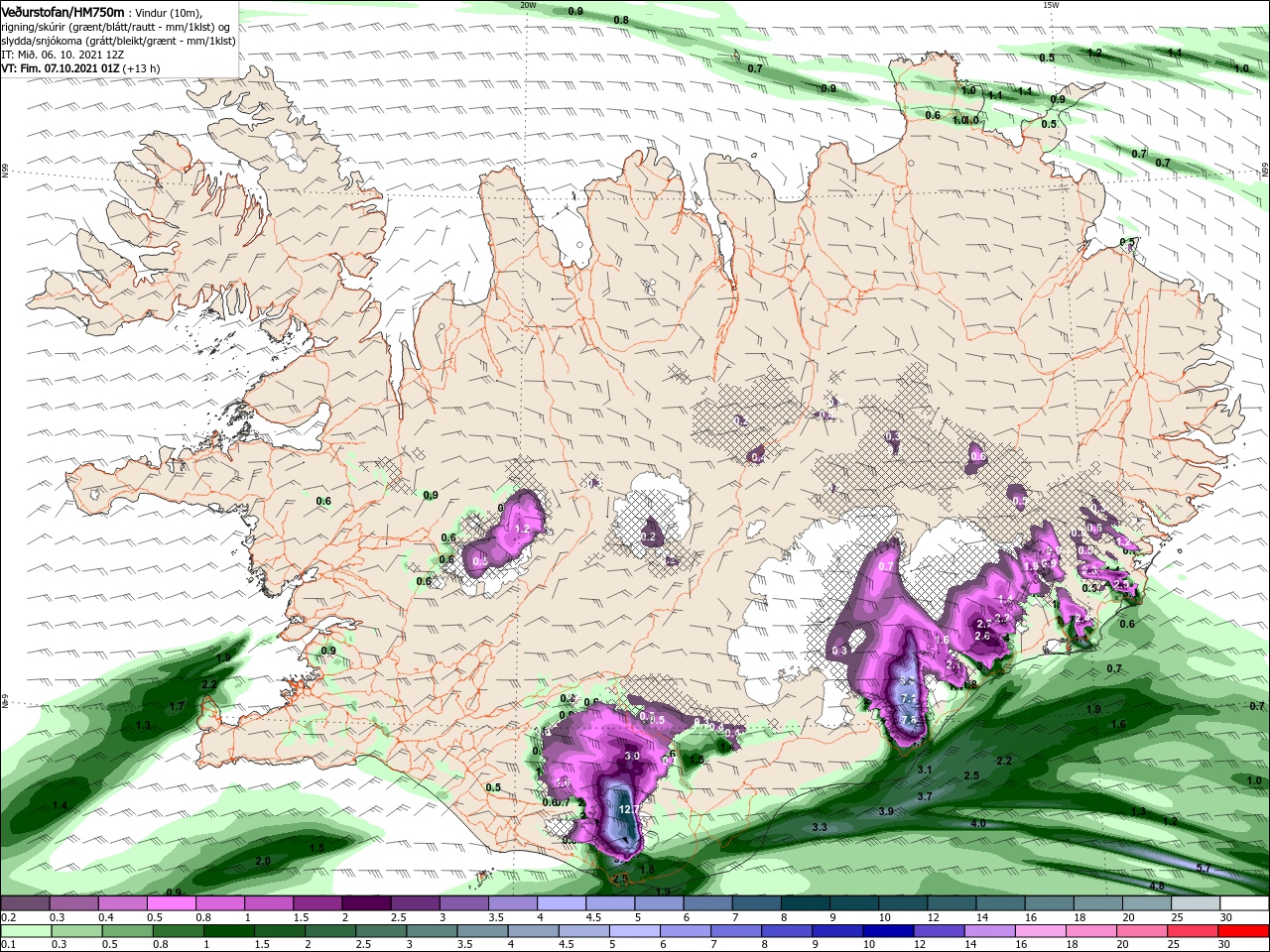Click the 'slydda/snjókoma' snow legend description line
1270x952 pixels.
[118, 41]
